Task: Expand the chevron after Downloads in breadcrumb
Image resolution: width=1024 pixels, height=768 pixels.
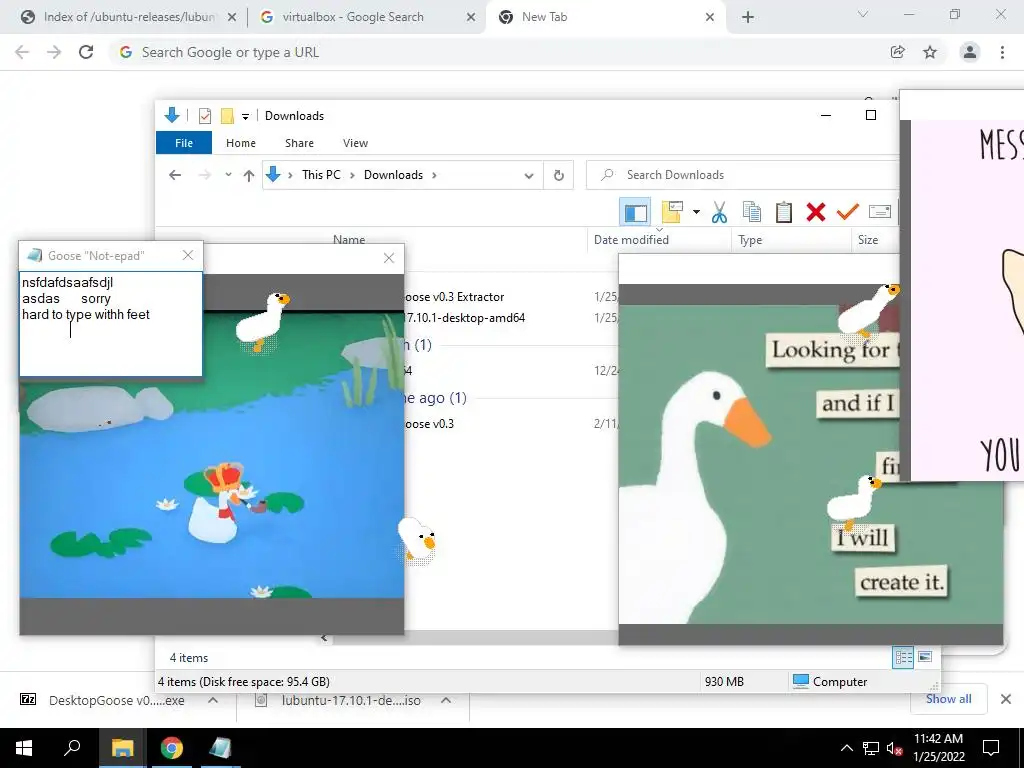Action: 434,175
